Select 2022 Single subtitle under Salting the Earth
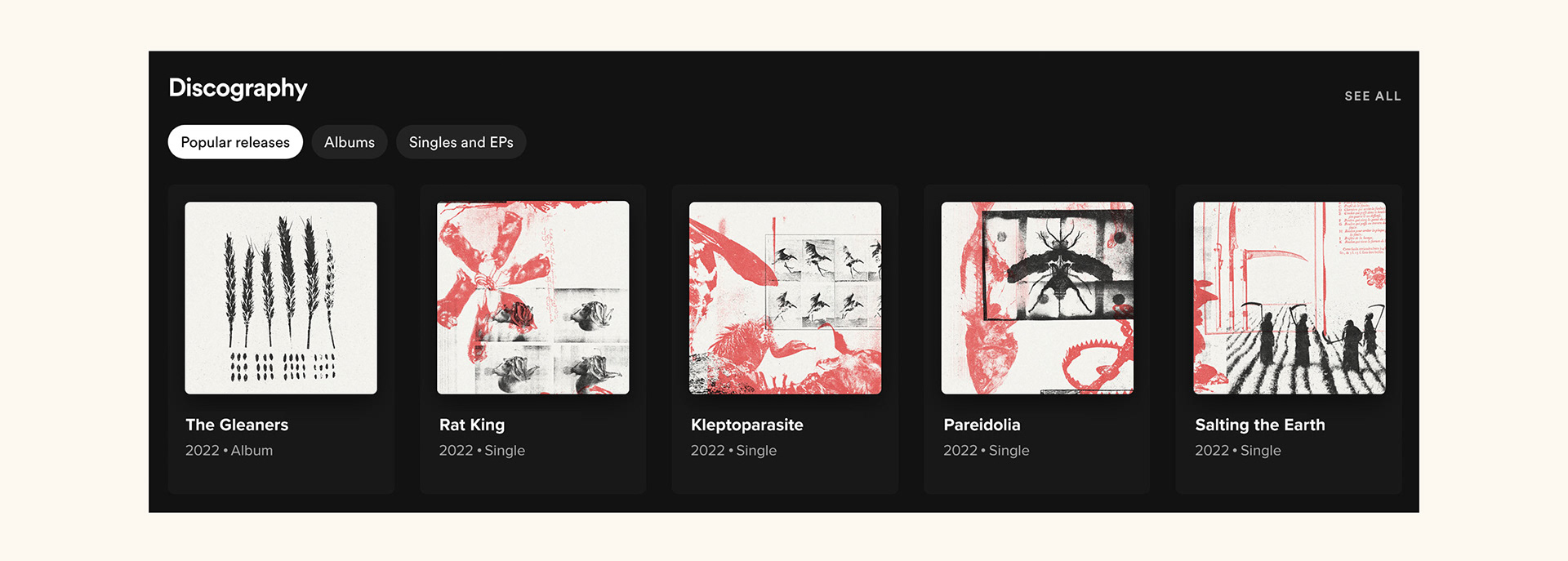The image size is (1568, 561). [x=1238, y=451]
